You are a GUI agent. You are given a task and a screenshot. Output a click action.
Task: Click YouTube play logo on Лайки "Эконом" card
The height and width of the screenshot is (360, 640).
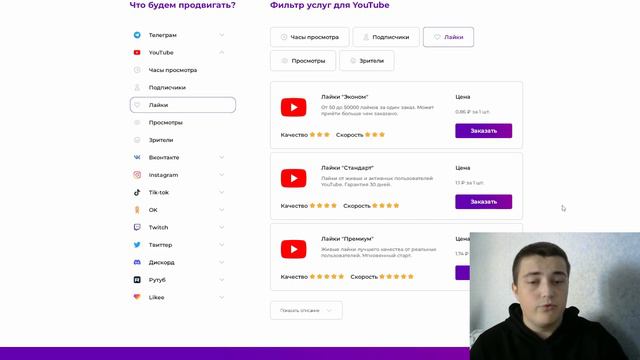pos(293,107)
